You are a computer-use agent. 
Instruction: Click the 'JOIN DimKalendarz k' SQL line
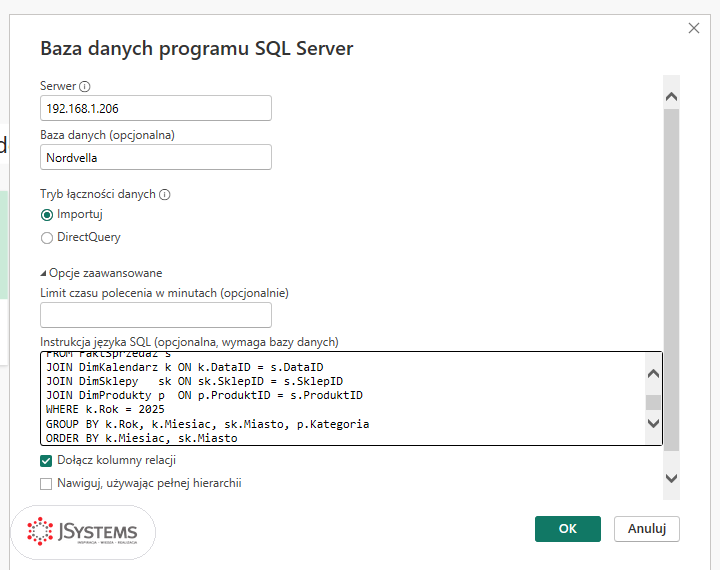(x=185, y=367)
